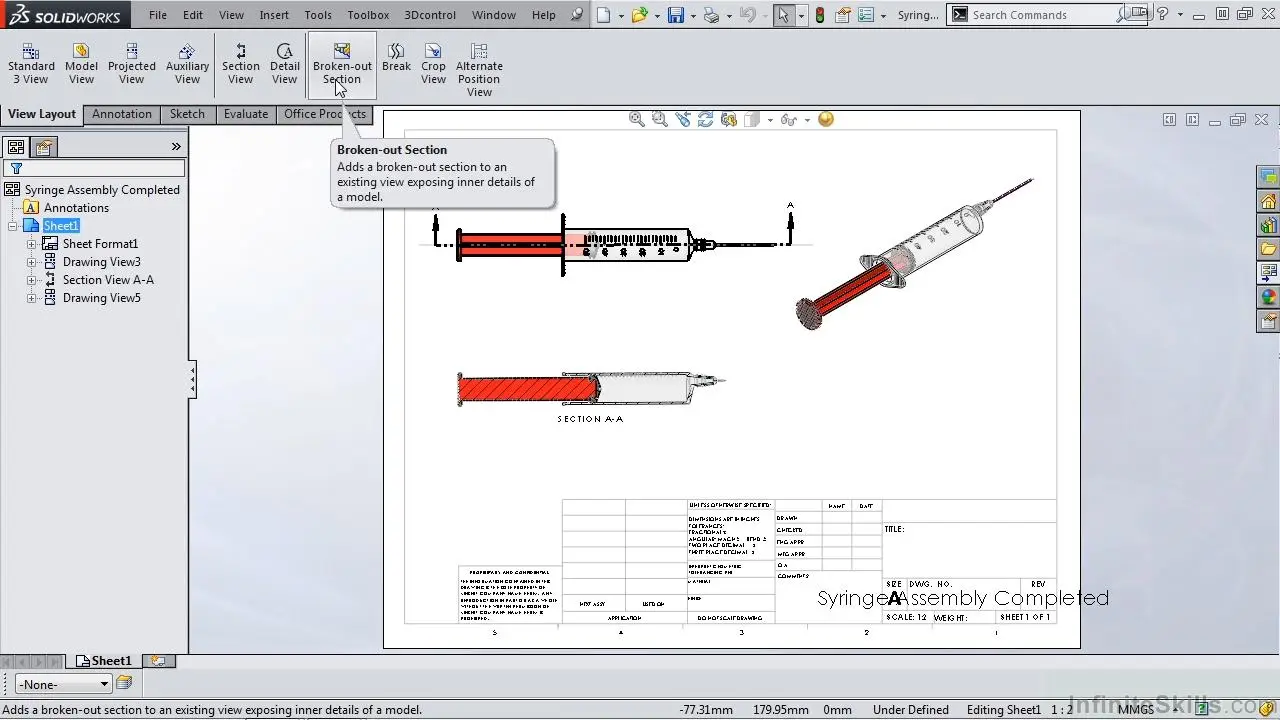The width and height of the screenshot is (1280, 720).
Task: Select the Crop View tool
Action: (x=433, y=64)
